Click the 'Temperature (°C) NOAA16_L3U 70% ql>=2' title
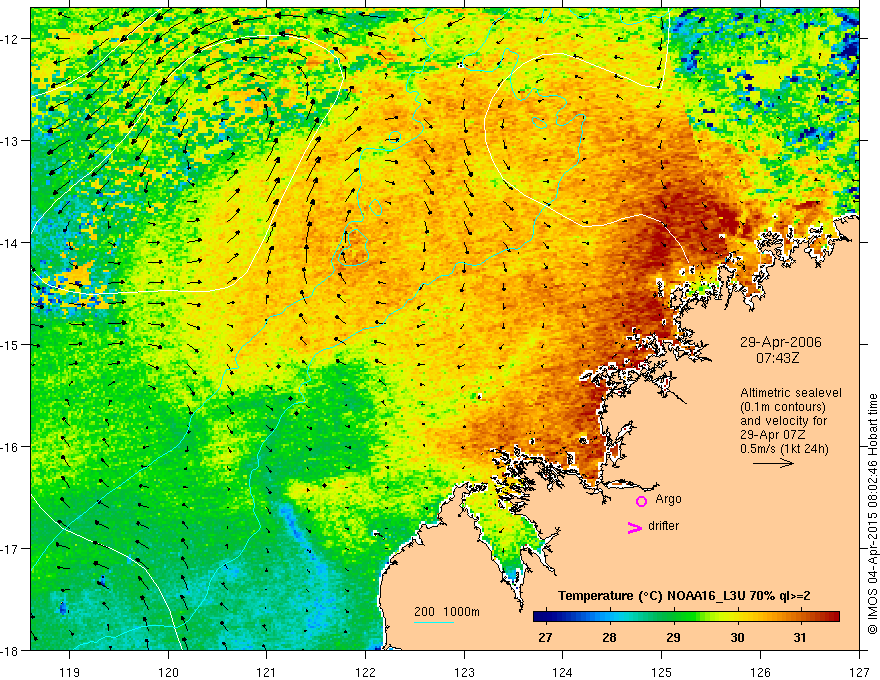880x680 pixels. pyautogui.click(x=684, y=596)
